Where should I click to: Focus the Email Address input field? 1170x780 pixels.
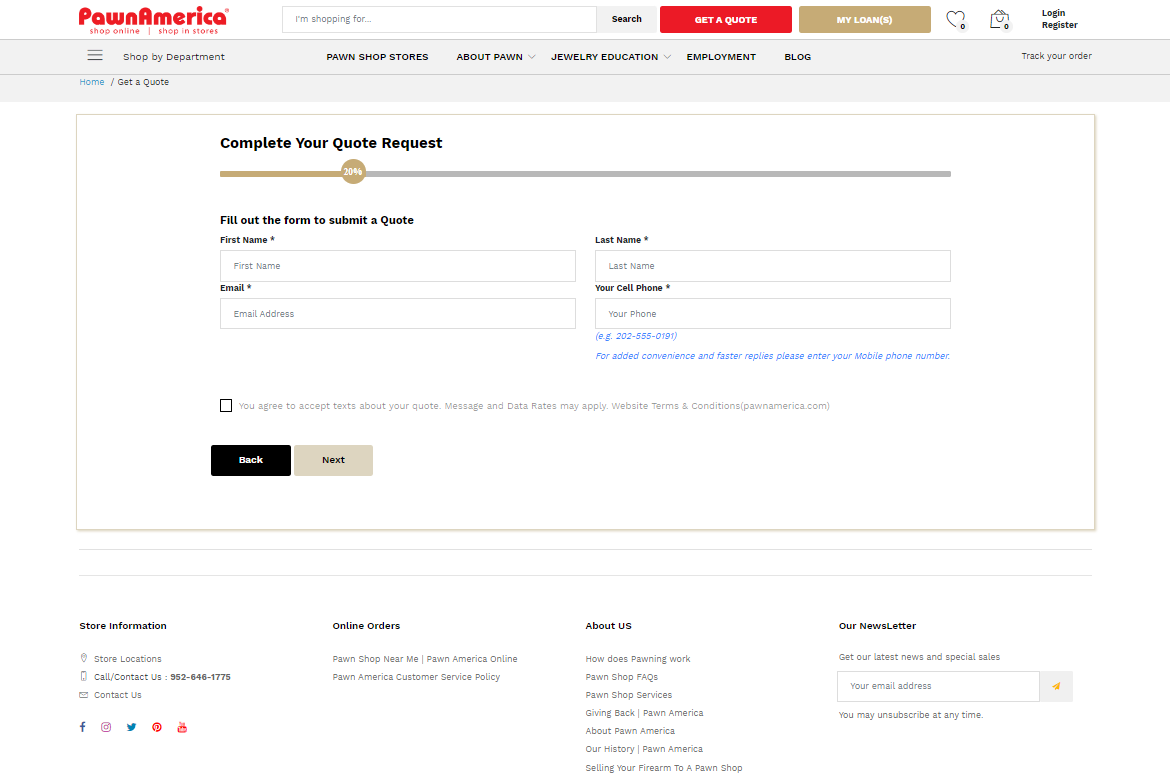(398, 313)
